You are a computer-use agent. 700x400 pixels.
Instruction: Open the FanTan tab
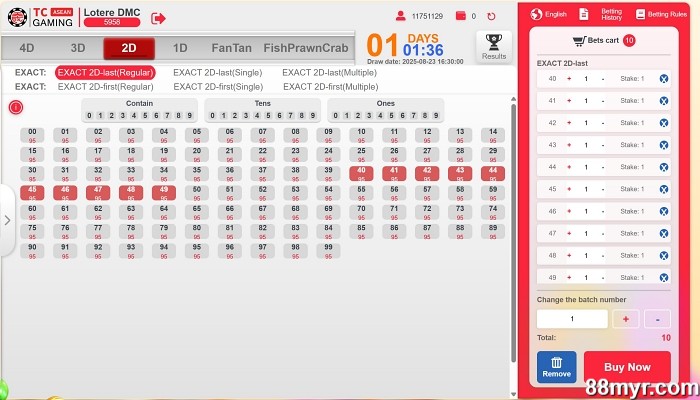click(231, 48)
